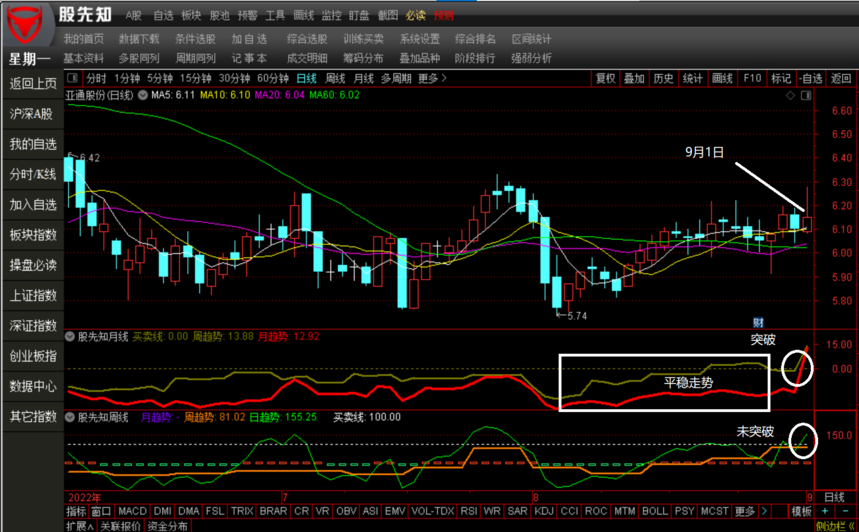Zoom in the chart with the plus button
The height and width of the screenshot is (532, 859).
pos(825,511)
